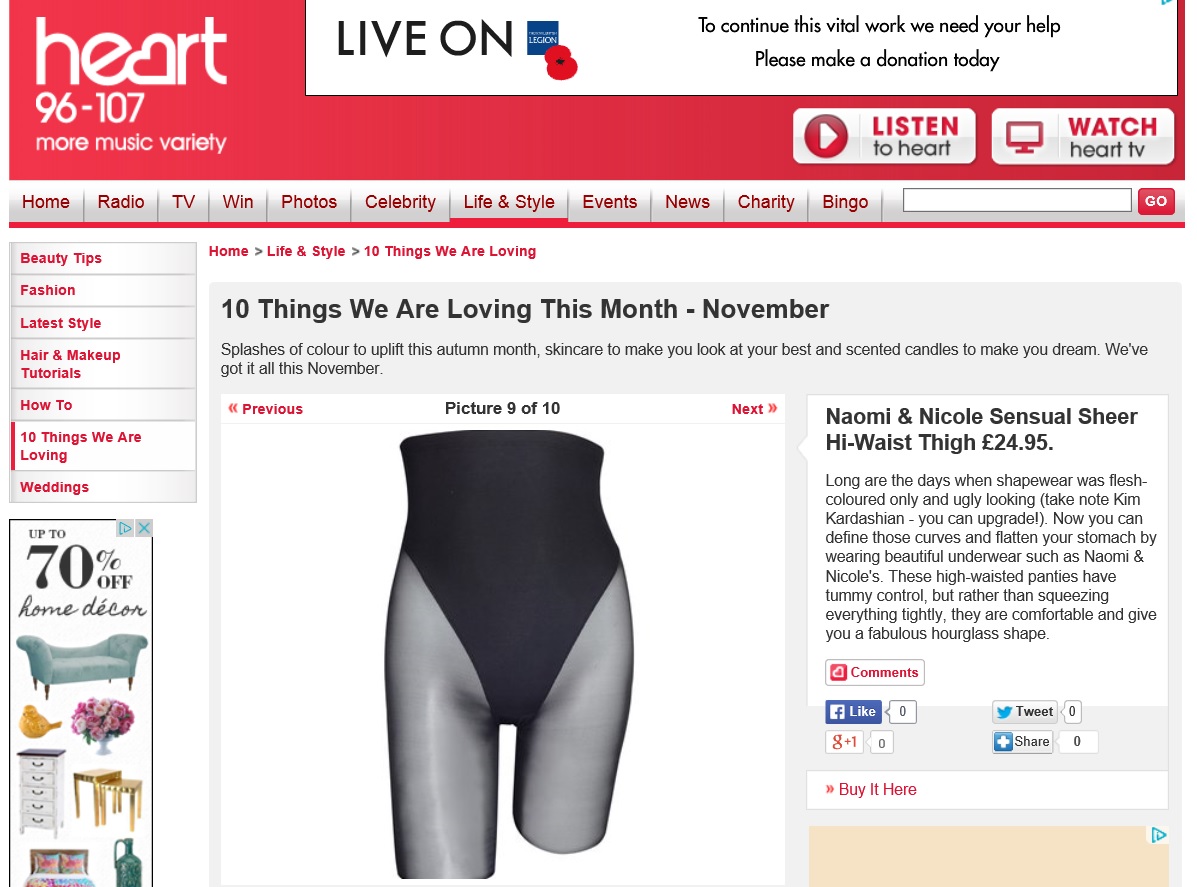
Task: Close the home décor ad
Action: 144,528
